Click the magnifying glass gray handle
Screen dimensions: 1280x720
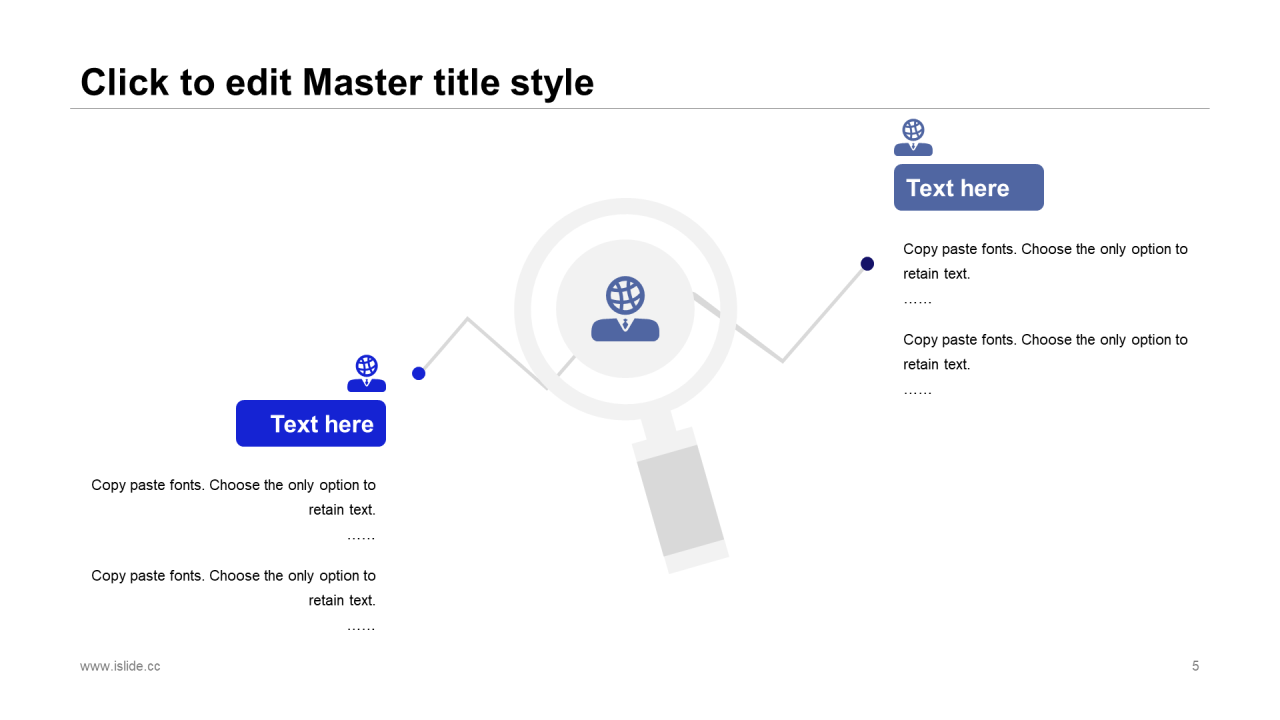pos(680,497)
